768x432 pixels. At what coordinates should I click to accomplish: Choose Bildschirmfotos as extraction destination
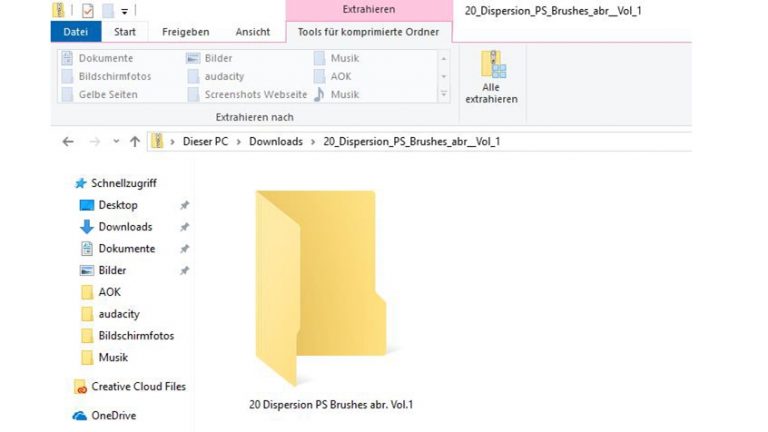pos(107,76)
